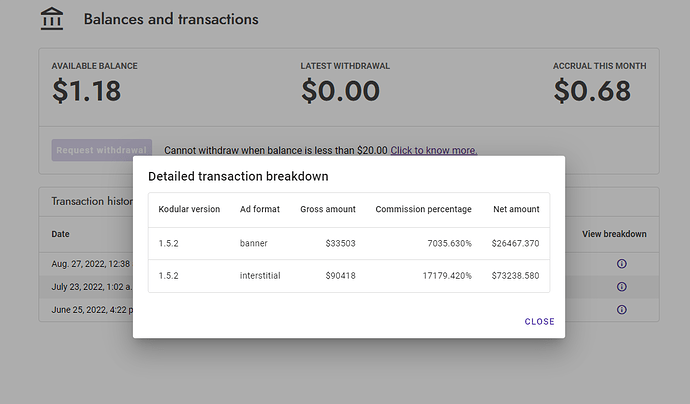
Task: Open breakdown info for June 25 transaction
Action: click(x=621, y=310)
